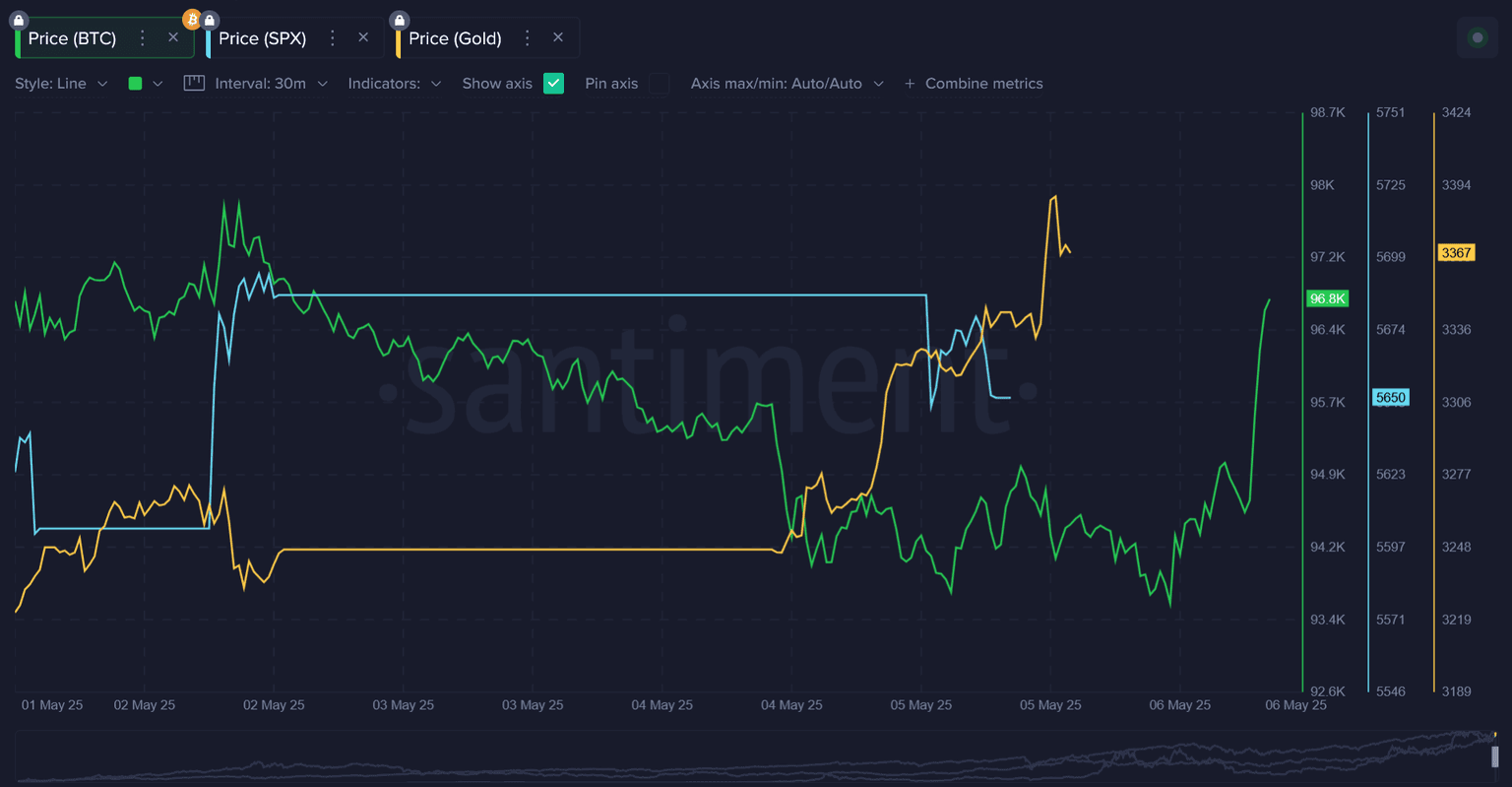
Task: Click the orange Bitcoin badge icon
Action: 192,19
